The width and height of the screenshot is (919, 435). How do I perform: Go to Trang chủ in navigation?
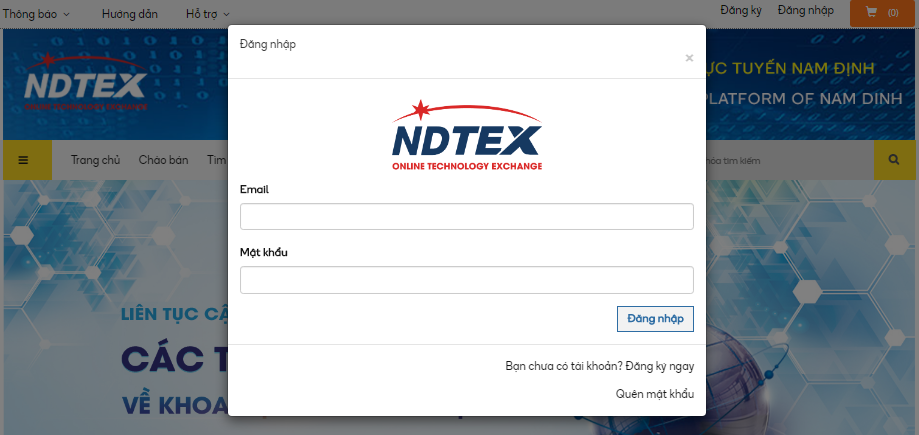click(96, 160)
